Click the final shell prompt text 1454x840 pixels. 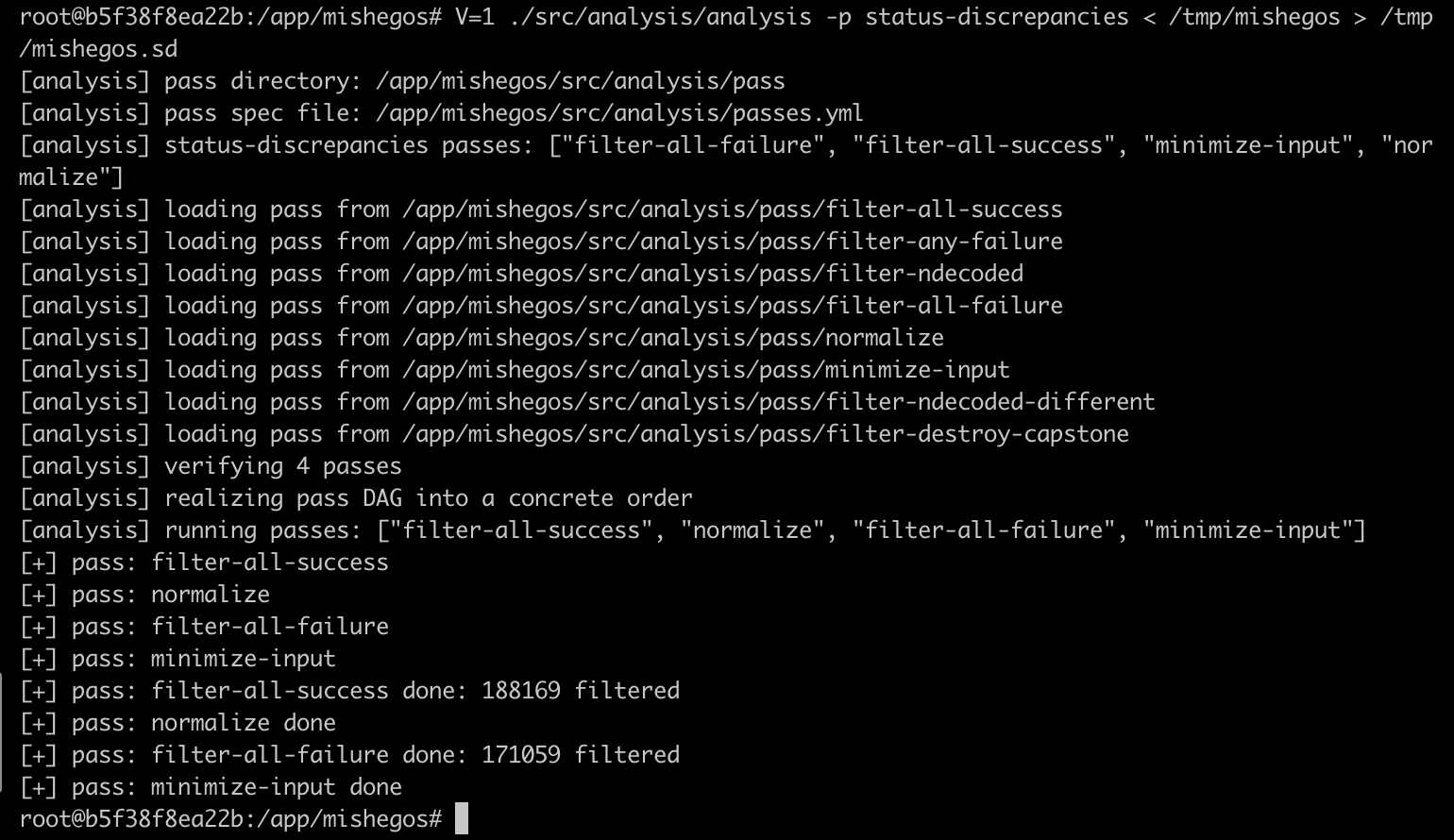(x=230, y=819)
